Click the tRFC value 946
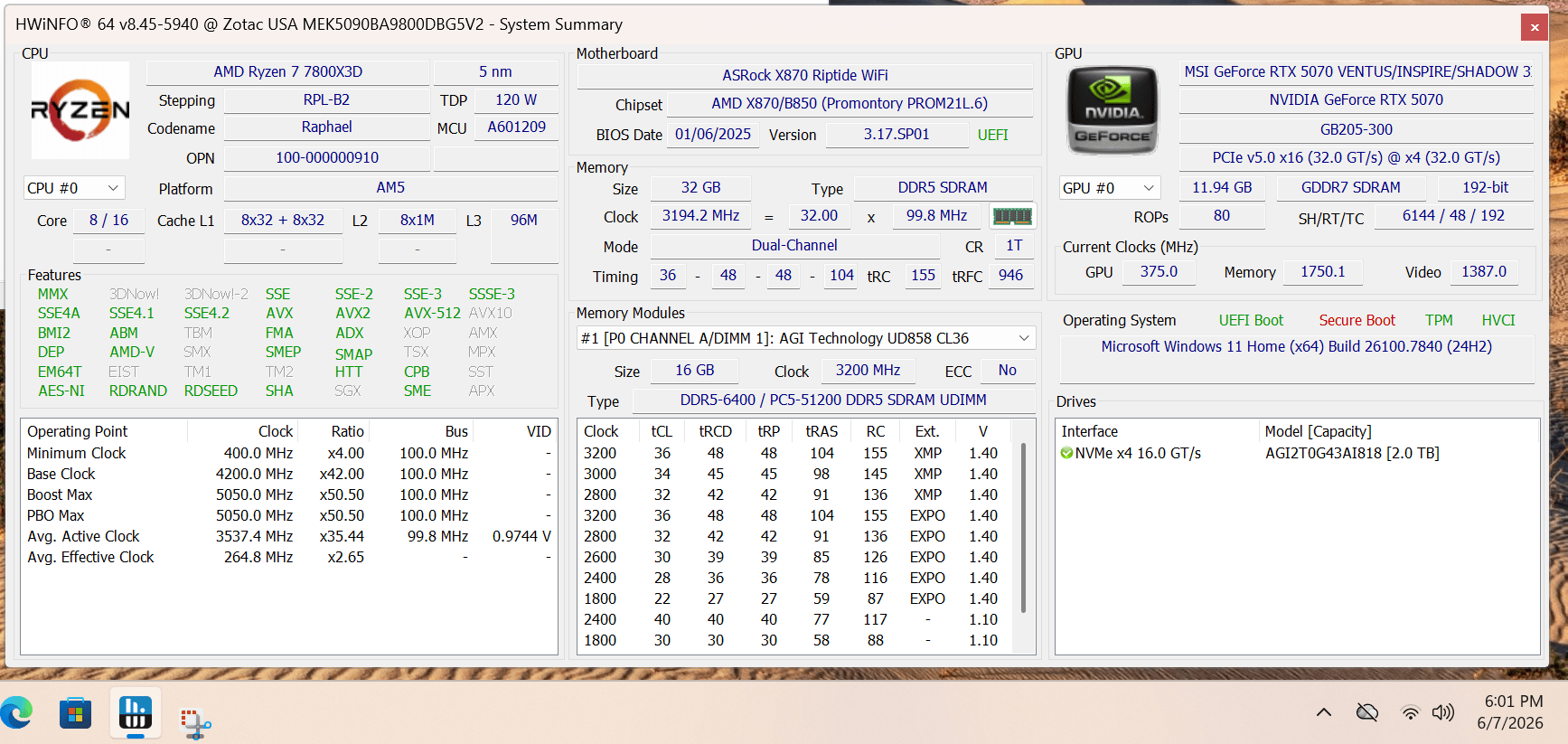Image resolution: width=1568 pixels, height=744 pixels. (x=1011, y=275)
